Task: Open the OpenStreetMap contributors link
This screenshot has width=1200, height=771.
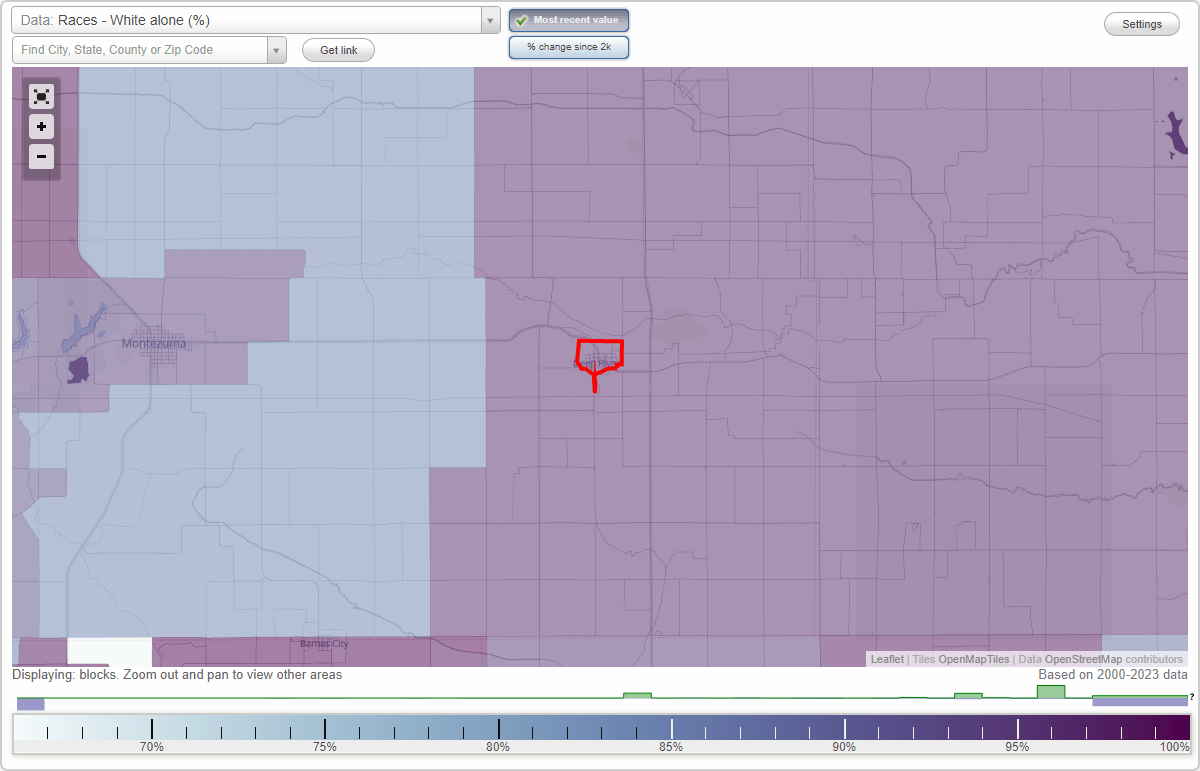Action: (1113, 659)
